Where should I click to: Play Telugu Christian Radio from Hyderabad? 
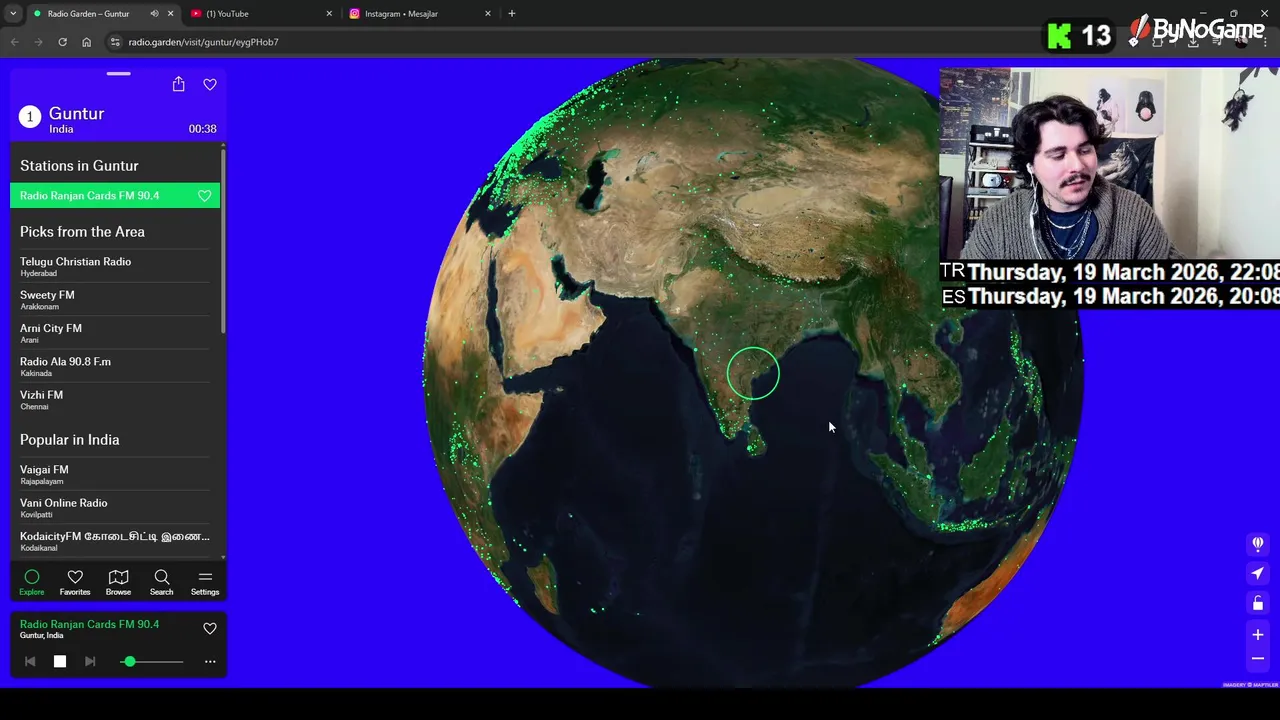(115, 266)
